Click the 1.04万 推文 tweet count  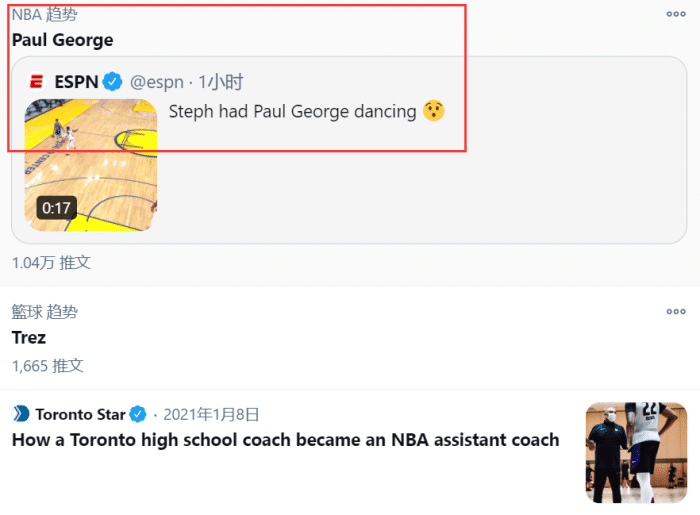coord(51,262)
